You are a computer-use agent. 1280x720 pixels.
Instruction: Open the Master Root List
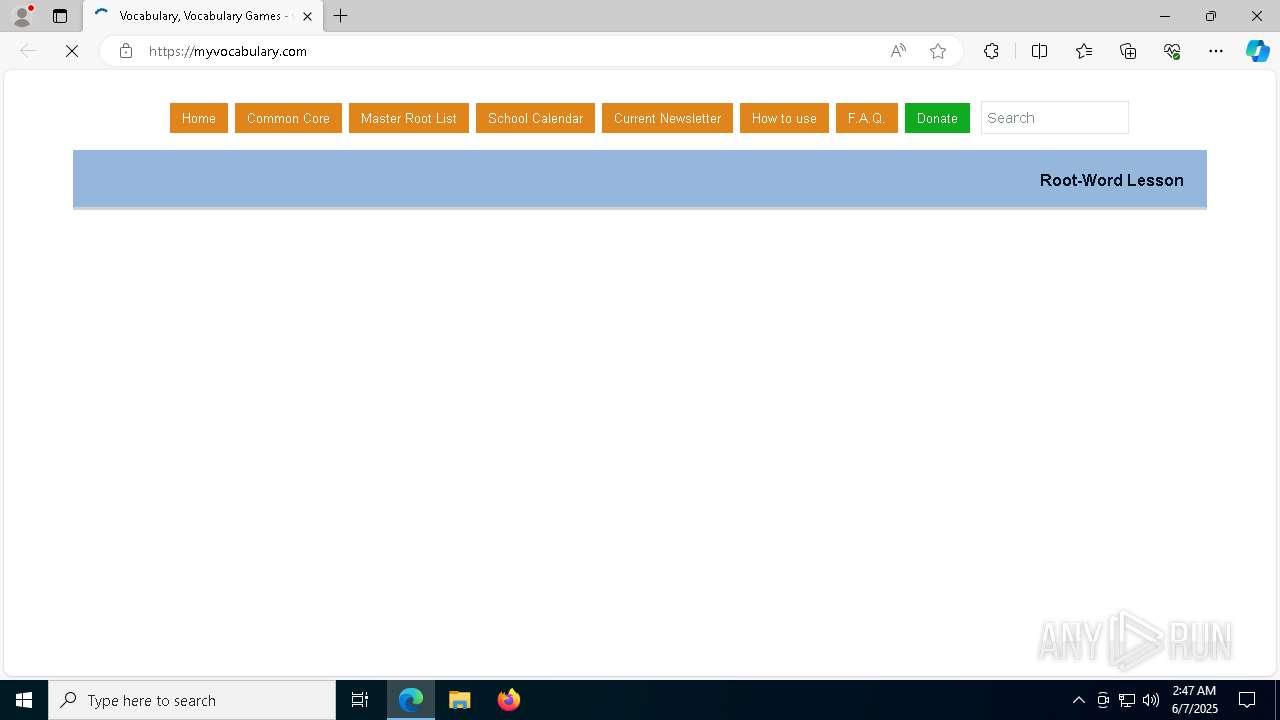[409, 118]
